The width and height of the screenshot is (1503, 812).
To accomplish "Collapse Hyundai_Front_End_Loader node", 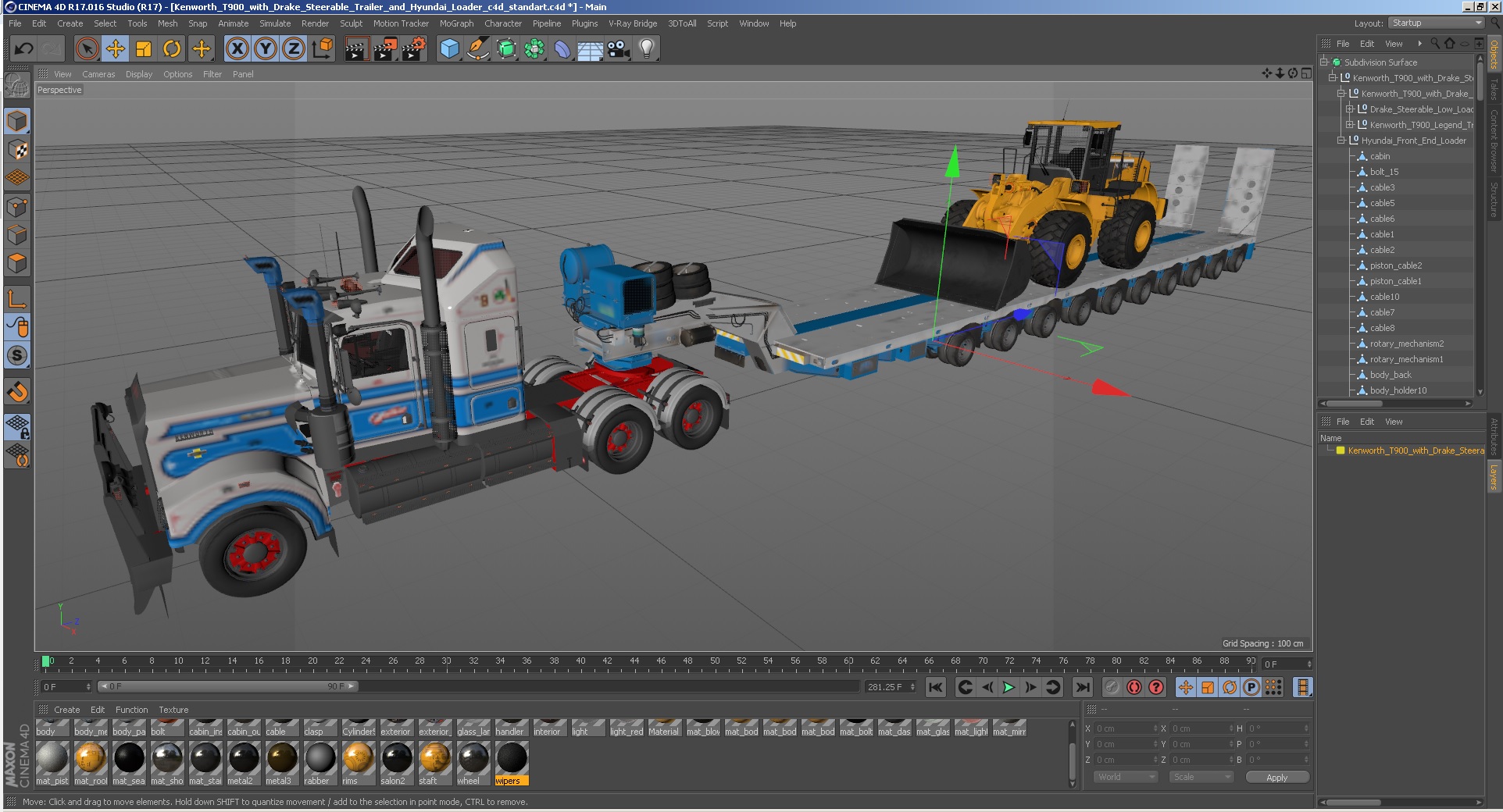I will tap(1341, 141).
